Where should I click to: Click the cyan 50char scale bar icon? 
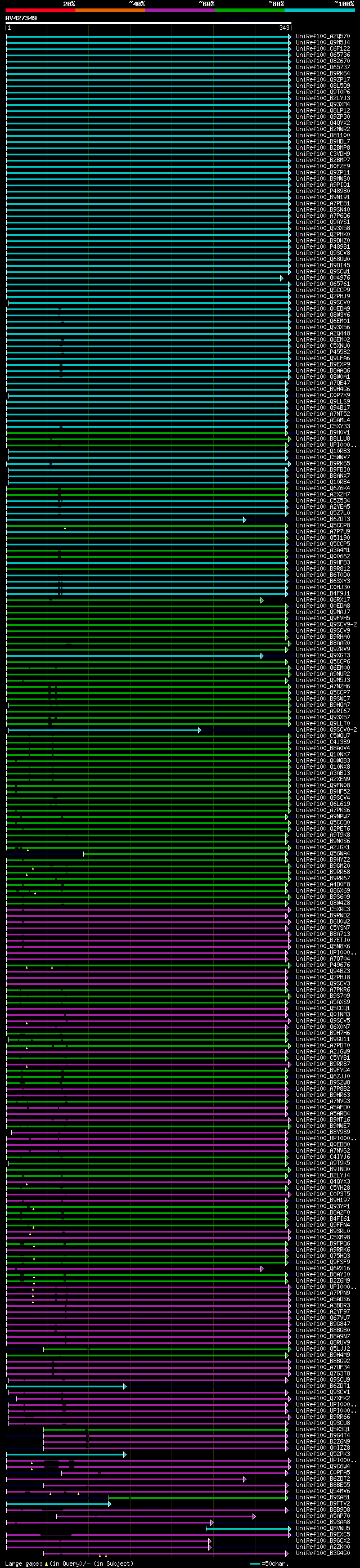click(x=255, y=1563)
